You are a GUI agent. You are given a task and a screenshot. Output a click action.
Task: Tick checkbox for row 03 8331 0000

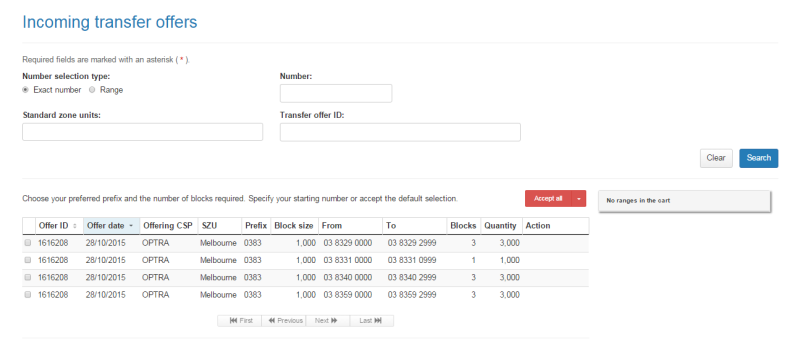[x=28, y=260]
